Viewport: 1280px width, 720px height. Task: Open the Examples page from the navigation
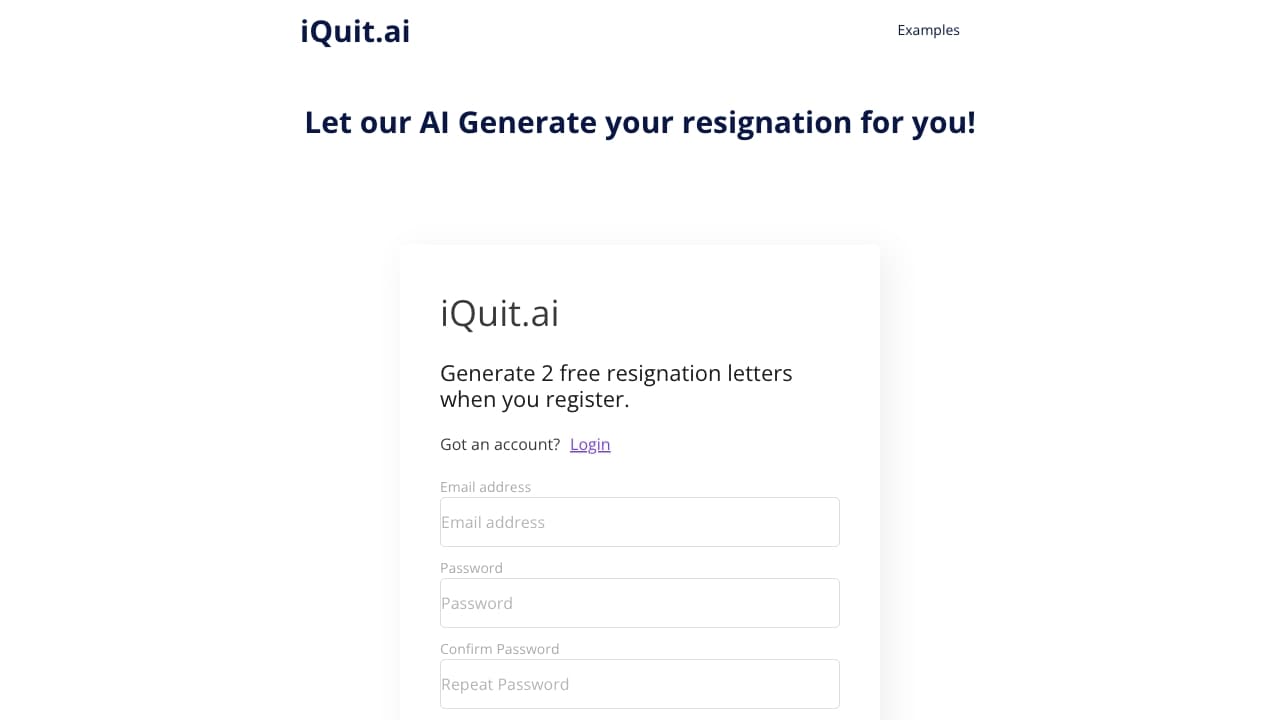(x=928, y=30)
